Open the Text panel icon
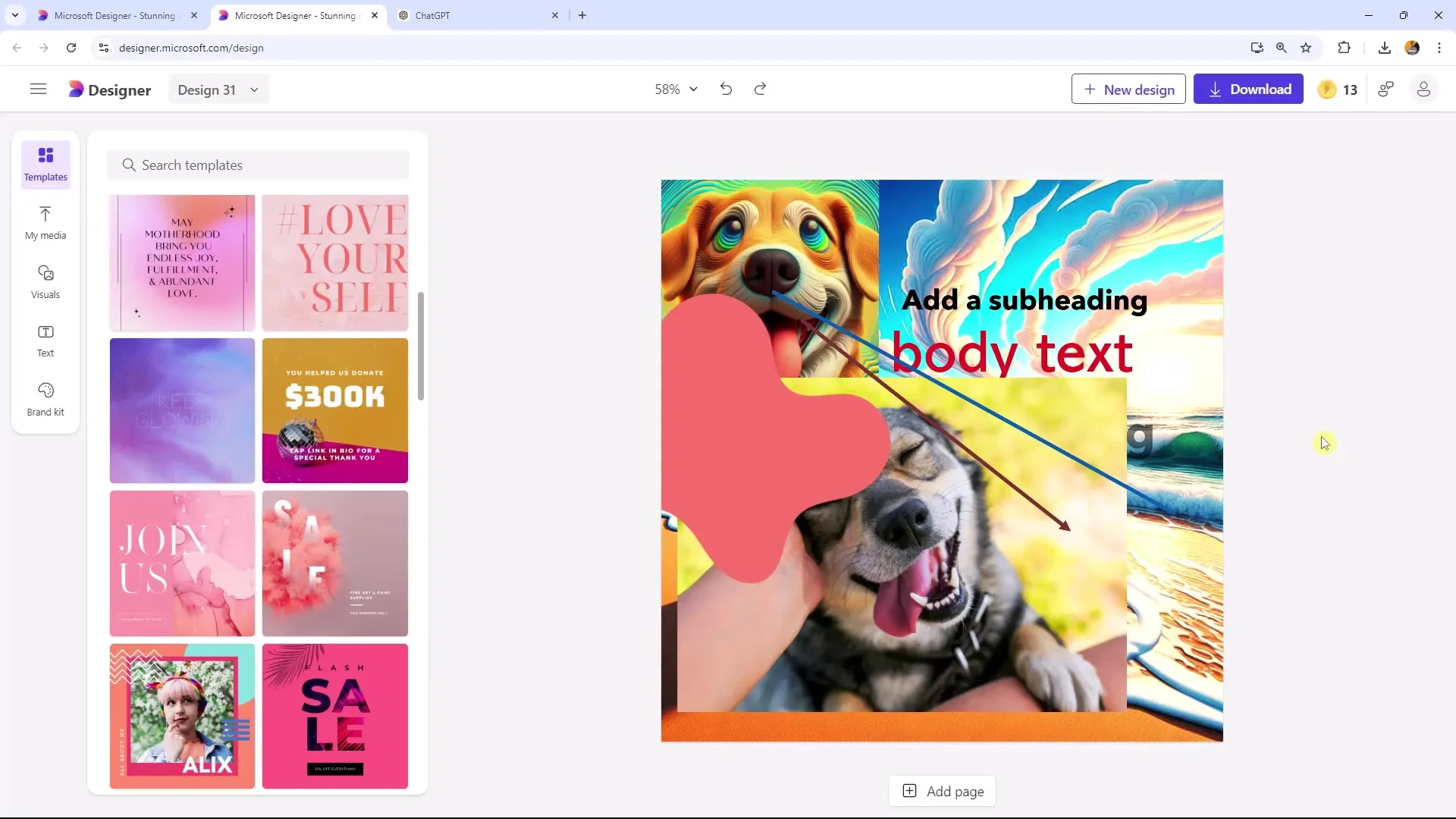The width and height of the screenshot is (1456, 819). pyautogui.click(x=46, y=340)
